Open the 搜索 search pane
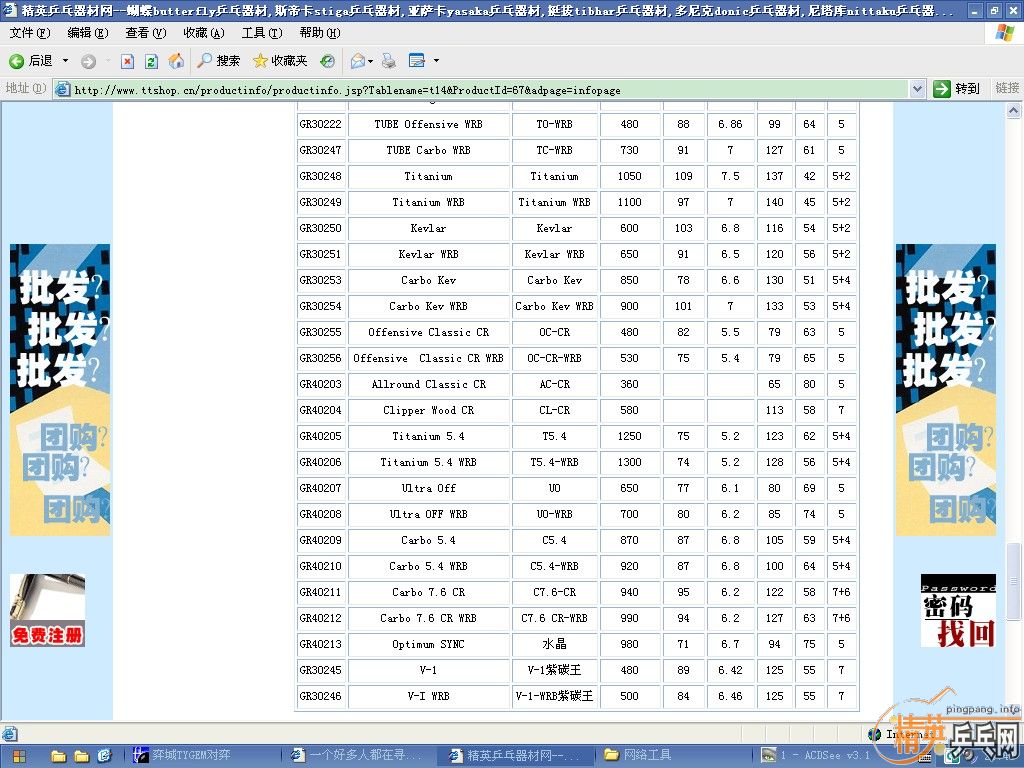Image resolution: width=1024 pixels, height=768 pixels. (219, 61)
